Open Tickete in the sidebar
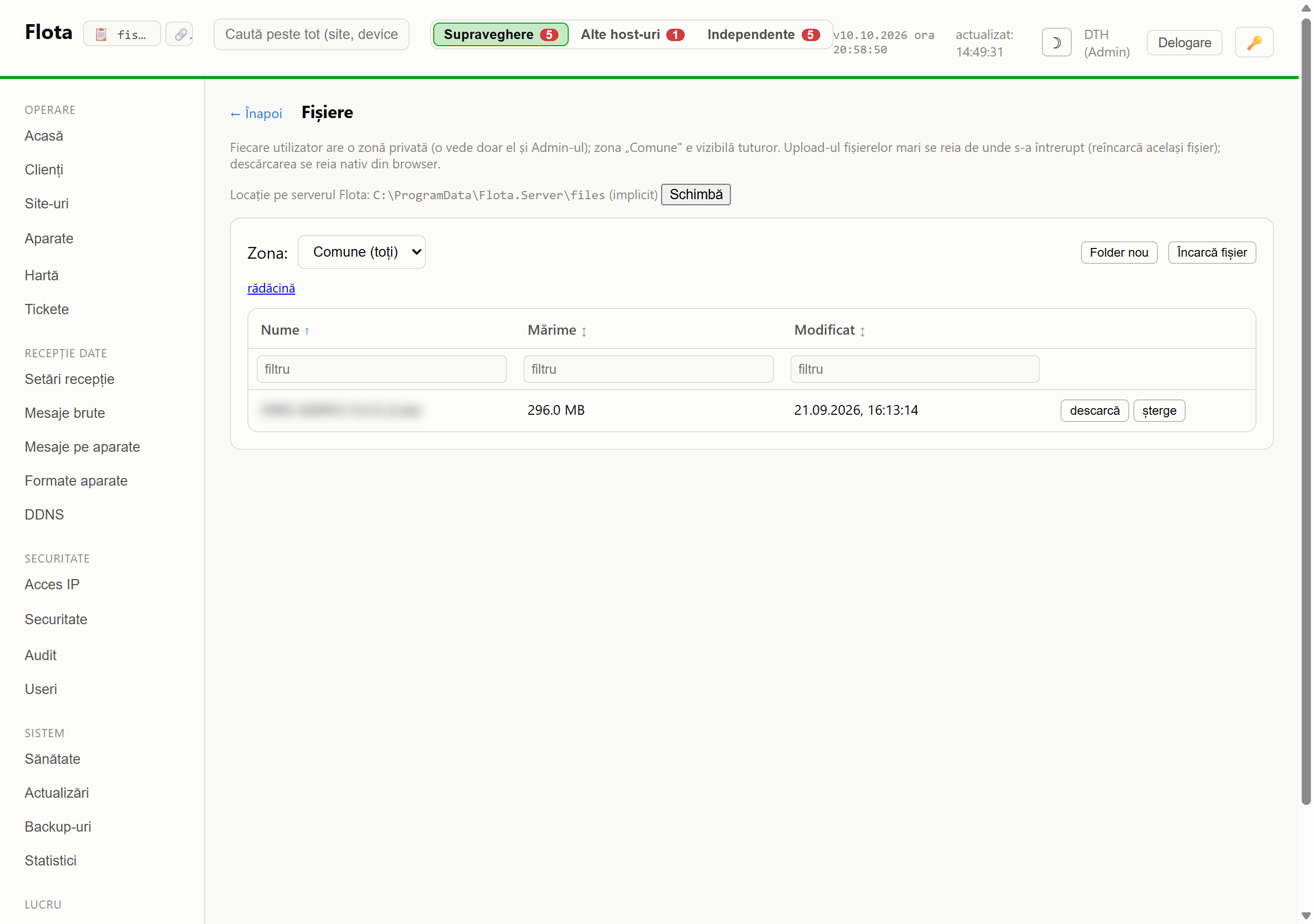 coord(46,309)
